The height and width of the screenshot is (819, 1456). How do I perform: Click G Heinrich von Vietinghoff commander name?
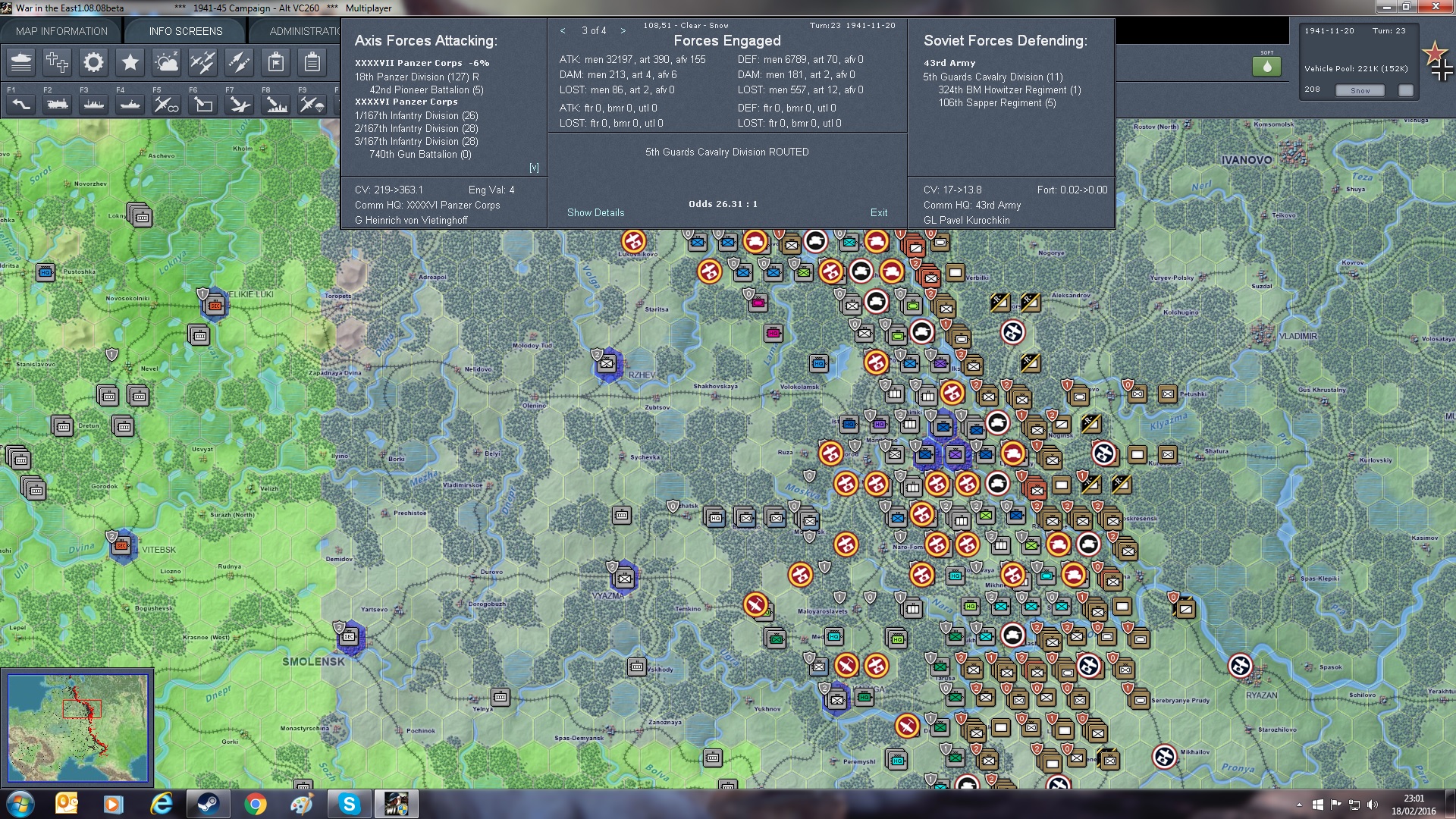click(411, 221)
